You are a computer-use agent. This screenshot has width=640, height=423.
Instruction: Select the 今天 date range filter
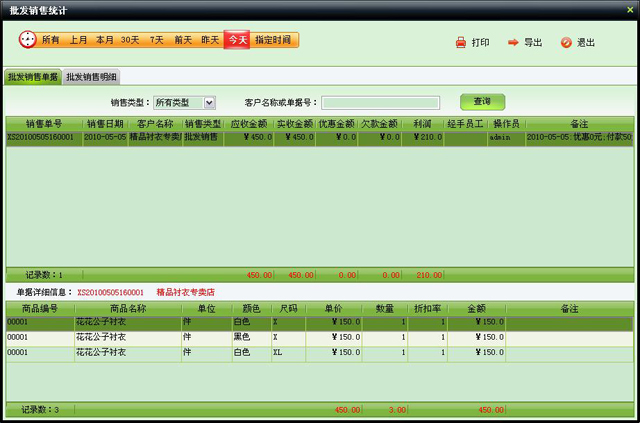pyautogui.click(x=237, y=40)
